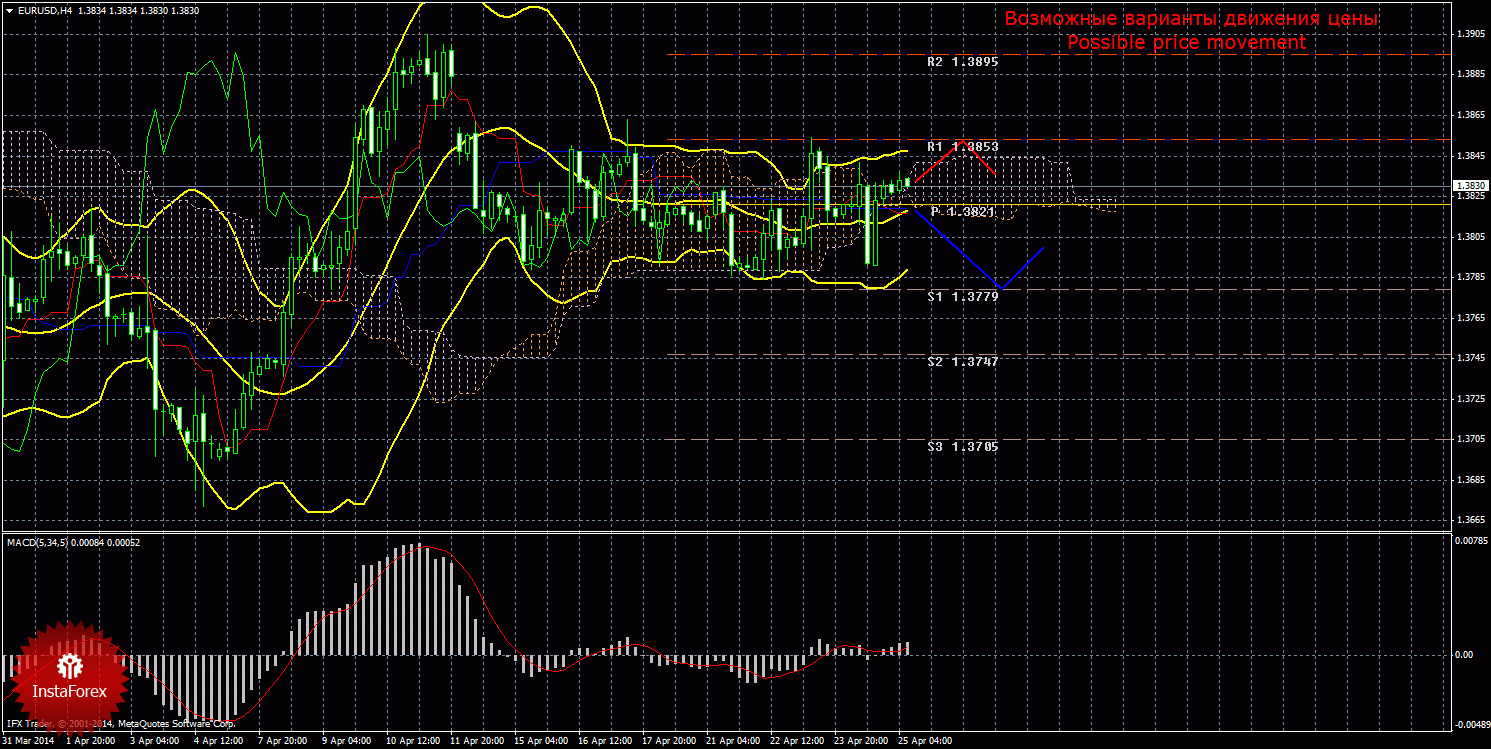This screenshot has height=749, width=1491.
Task: Click the 31 Mar 2014 date label
Action: click(30, 742)
